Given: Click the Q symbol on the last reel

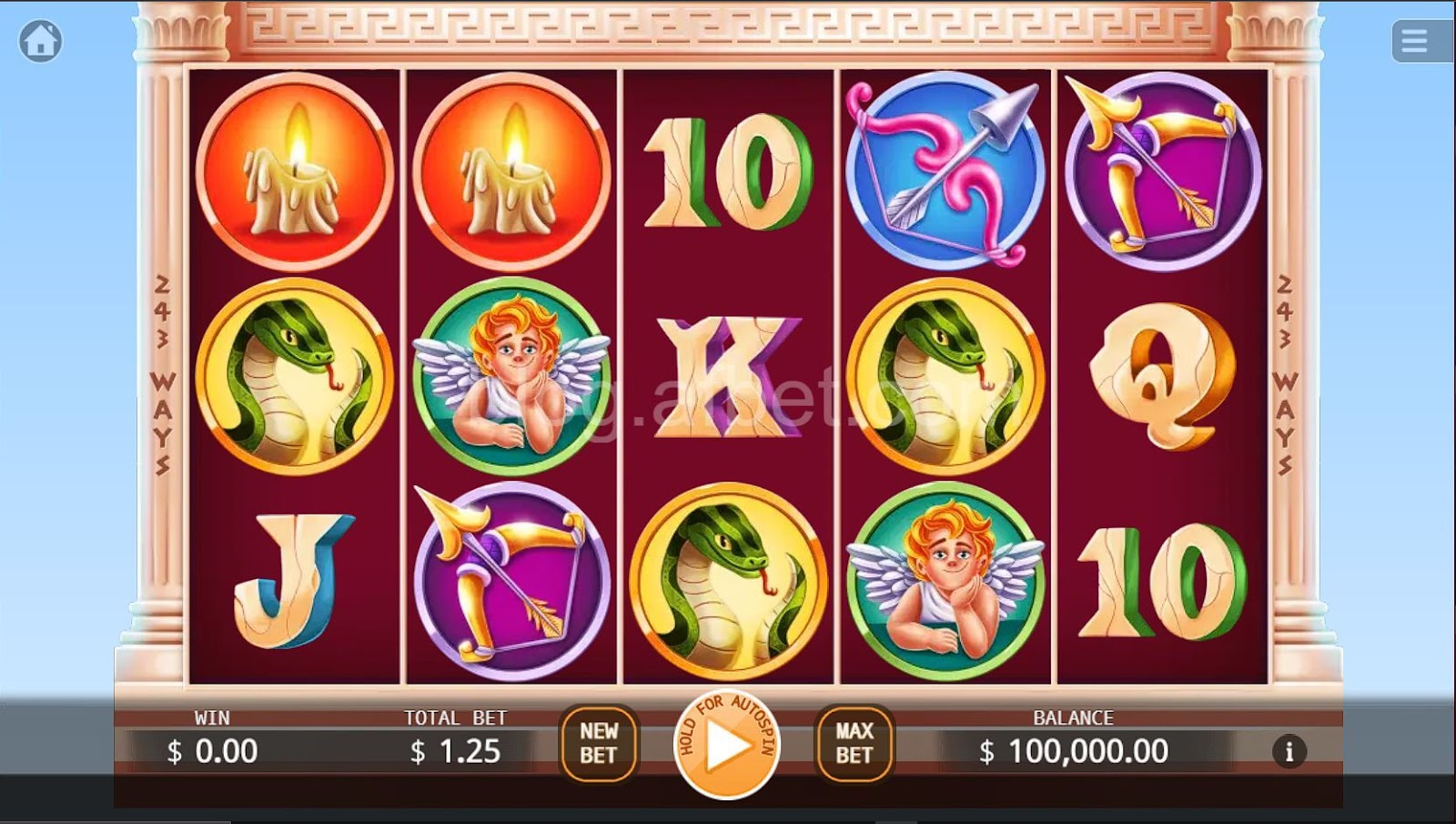Looking at the screenshot, I should (1162, 375).
